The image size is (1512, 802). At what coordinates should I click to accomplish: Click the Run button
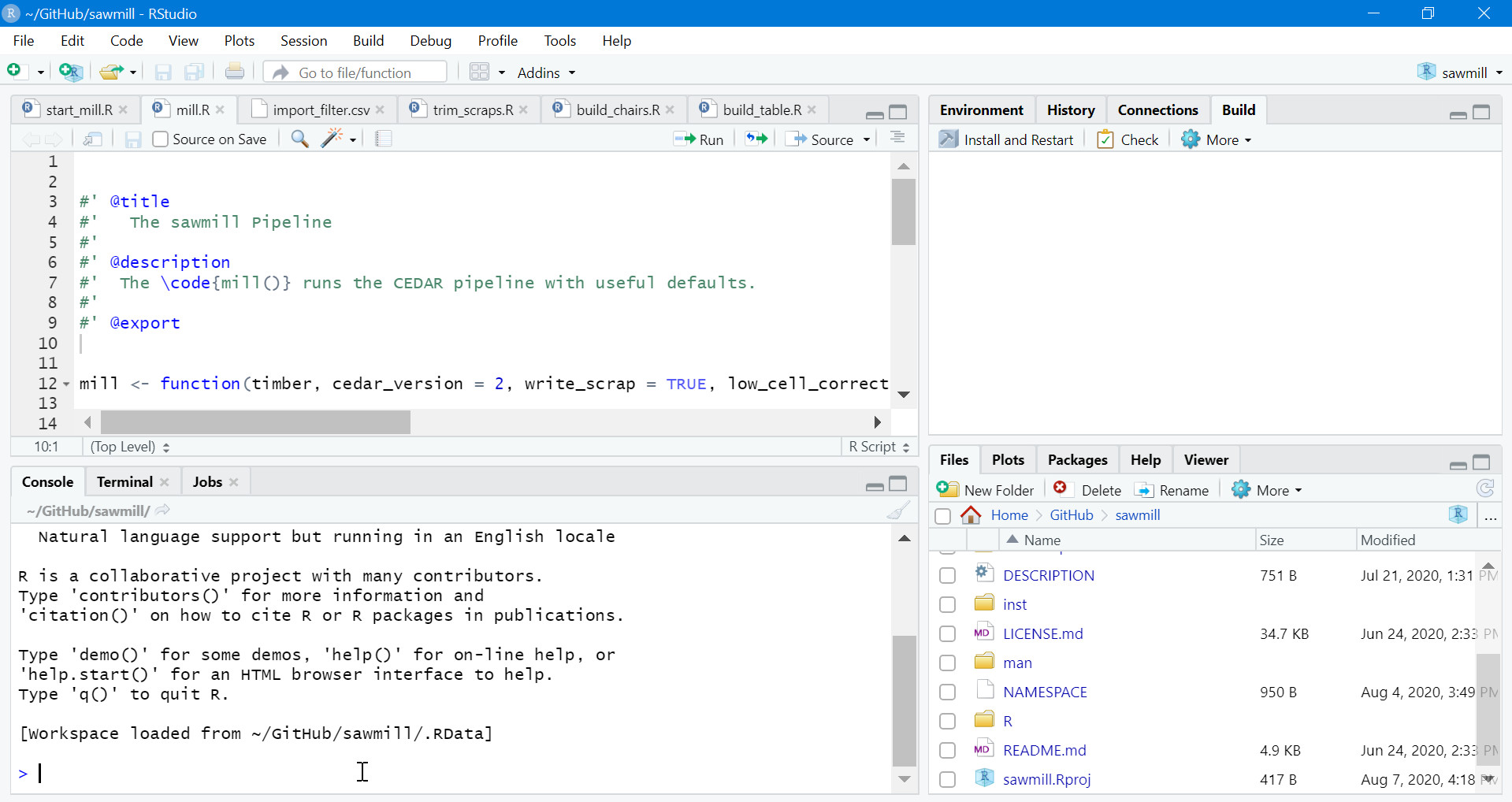(698, 139)
